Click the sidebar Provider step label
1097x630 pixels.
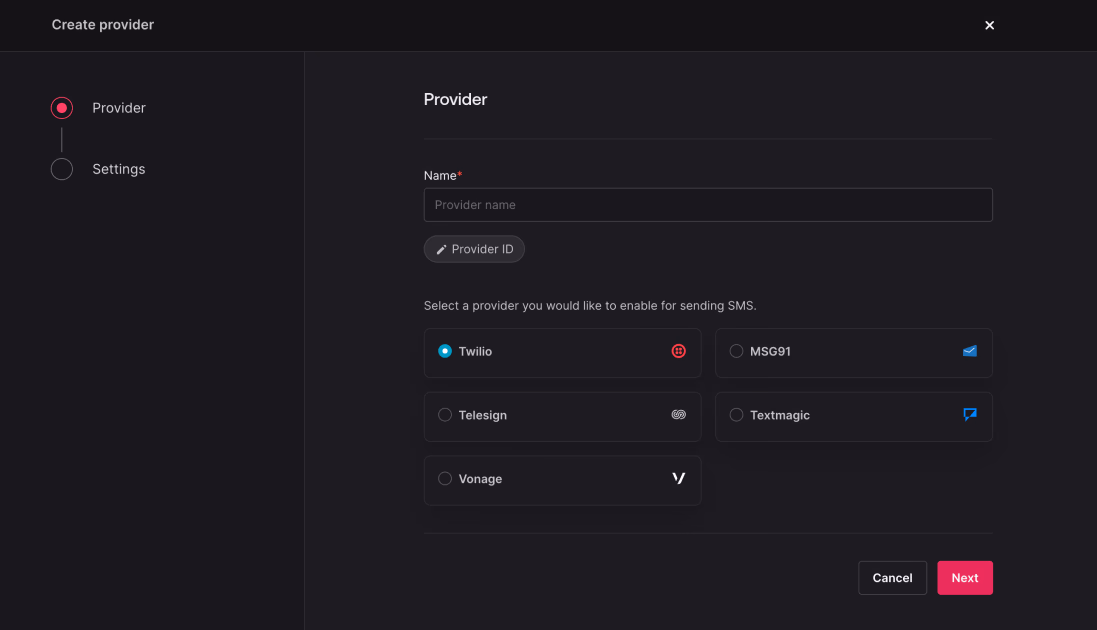click(119, 108)
